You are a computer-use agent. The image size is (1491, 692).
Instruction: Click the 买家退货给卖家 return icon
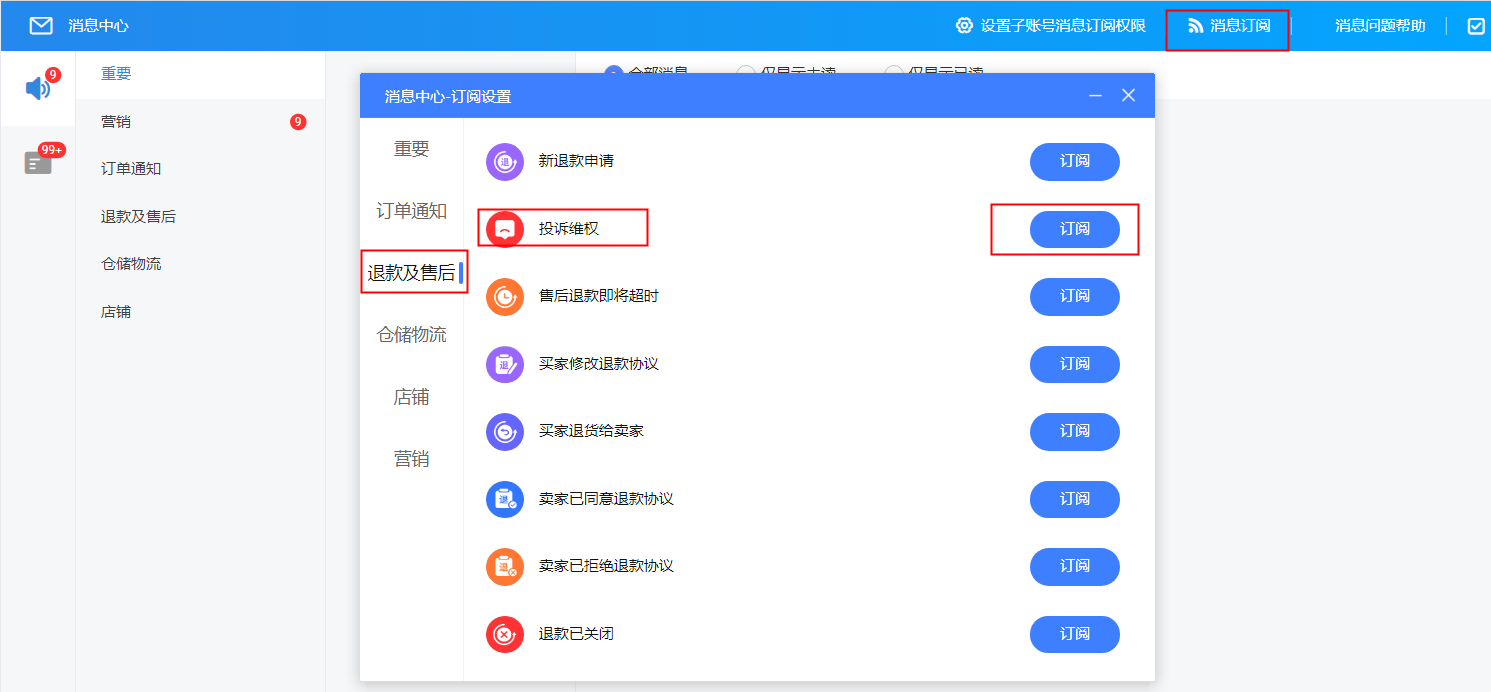pyautogui.click(x=505, y=432)
